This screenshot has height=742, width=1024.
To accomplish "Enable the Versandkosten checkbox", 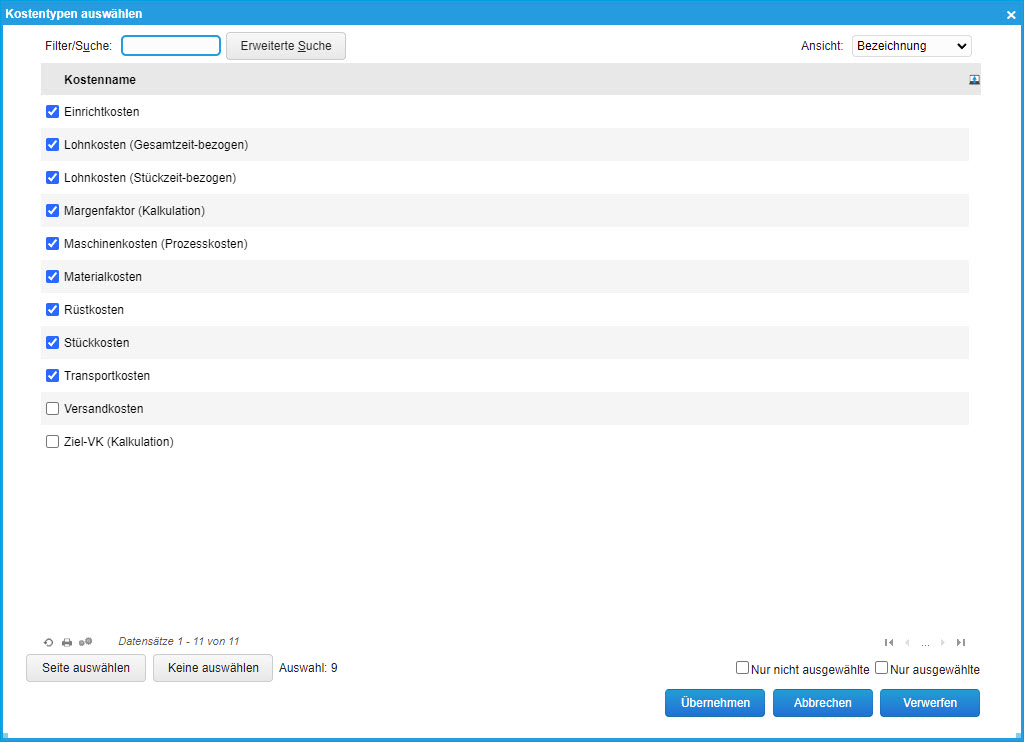I will [53, 408].
